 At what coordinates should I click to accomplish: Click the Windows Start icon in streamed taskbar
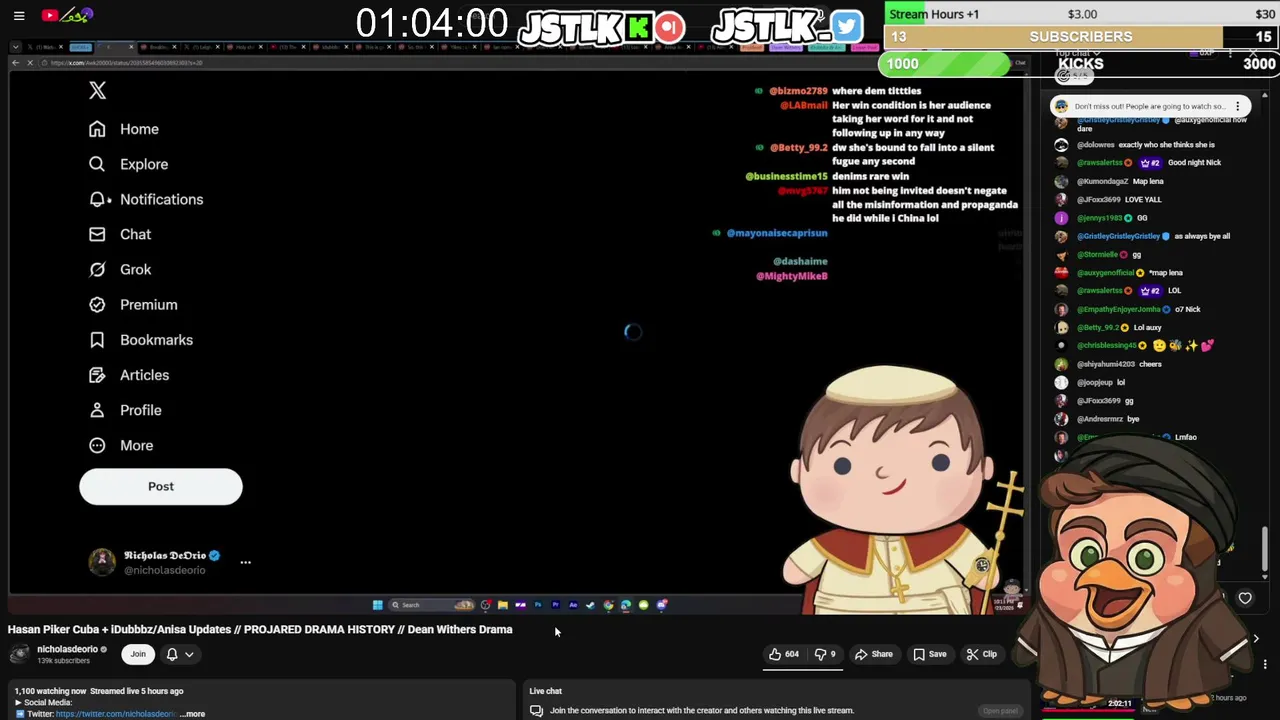pos(377,605)
